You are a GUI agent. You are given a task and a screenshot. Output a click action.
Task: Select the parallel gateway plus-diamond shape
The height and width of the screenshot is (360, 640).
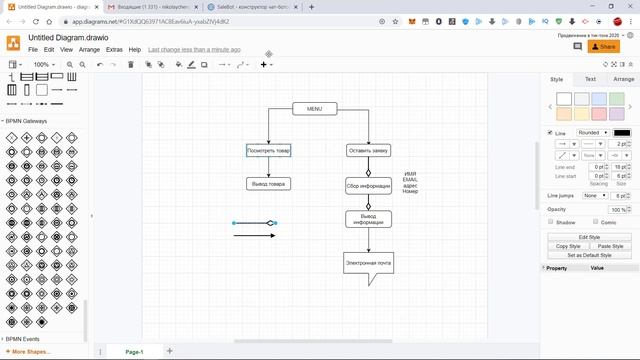[27, 138]
